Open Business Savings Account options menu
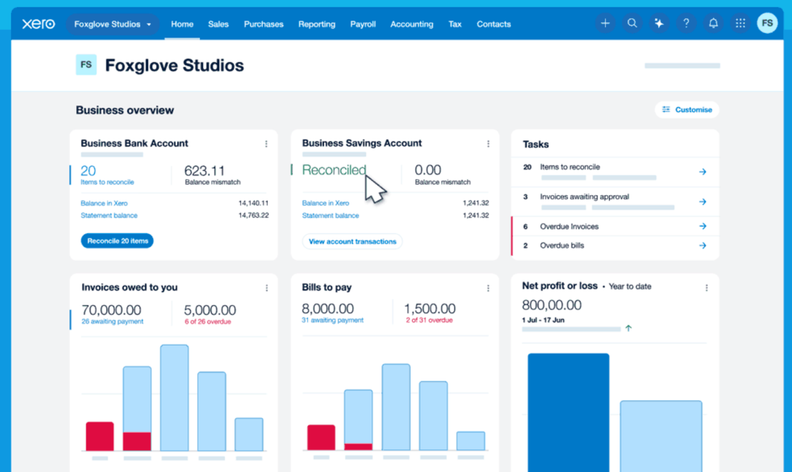This screenshot has width=792, height=472. [488, 144]
